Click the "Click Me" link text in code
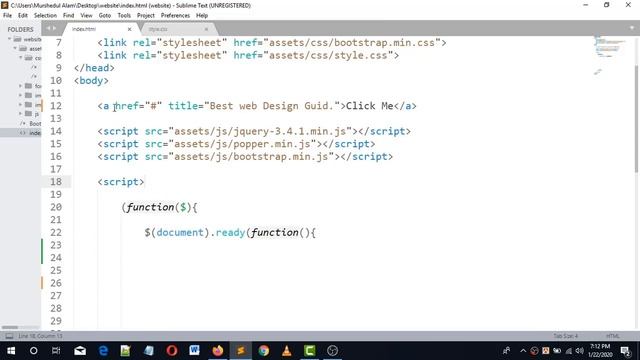The width and height of the screenshot is (640, 360). [x=370, y=106]
